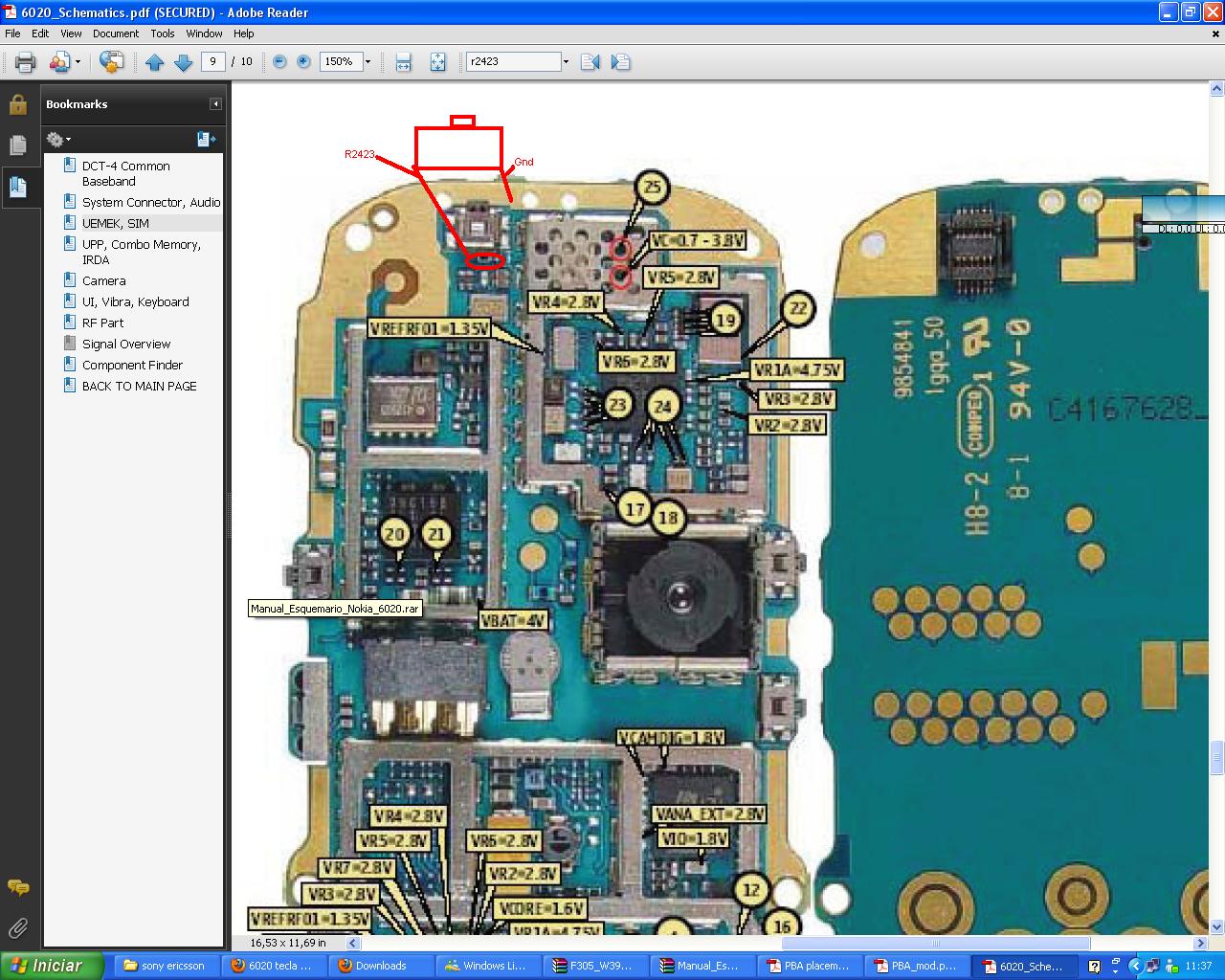Switch to F305_W39 WinRAR taskbar window
1225x980 pixels.
pyautogui.click(x=594, y=966)
